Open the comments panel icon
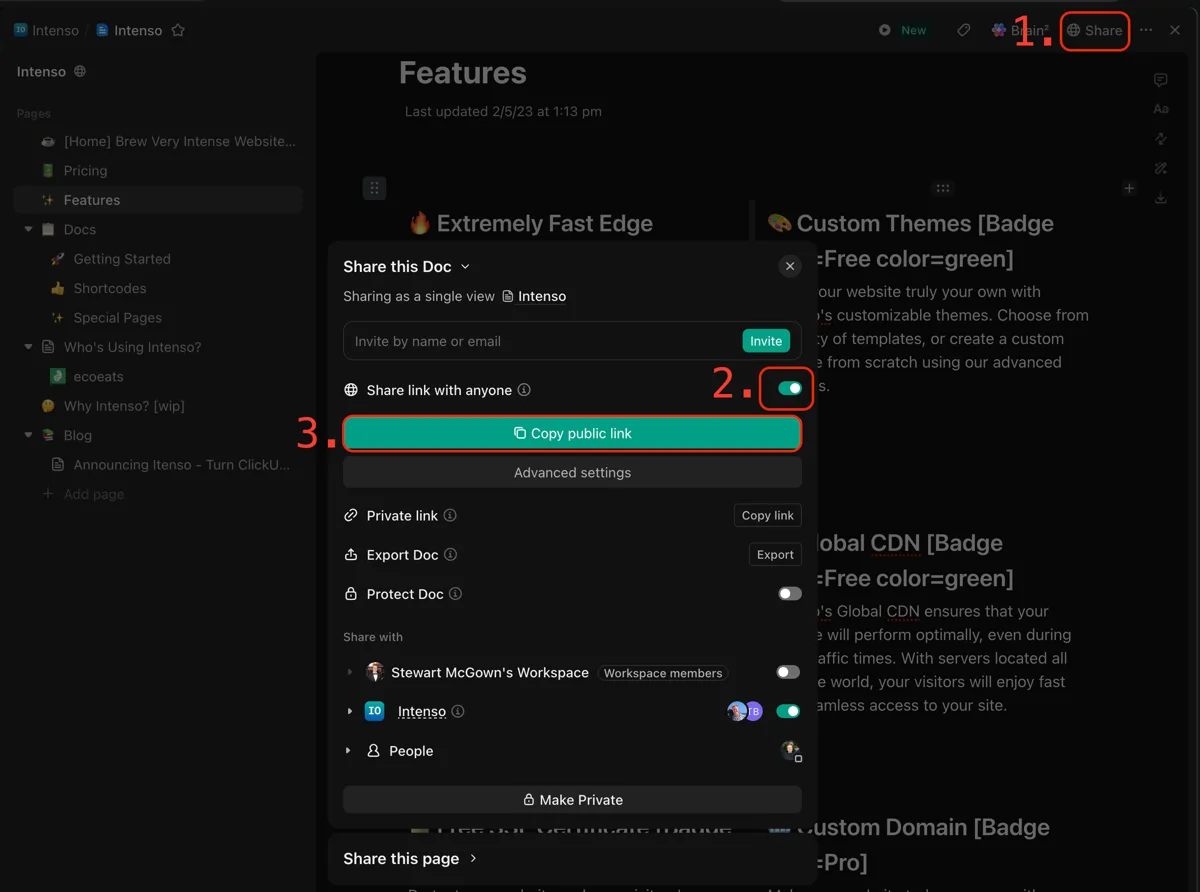The image size is (1200, 892). [1161, 80]
